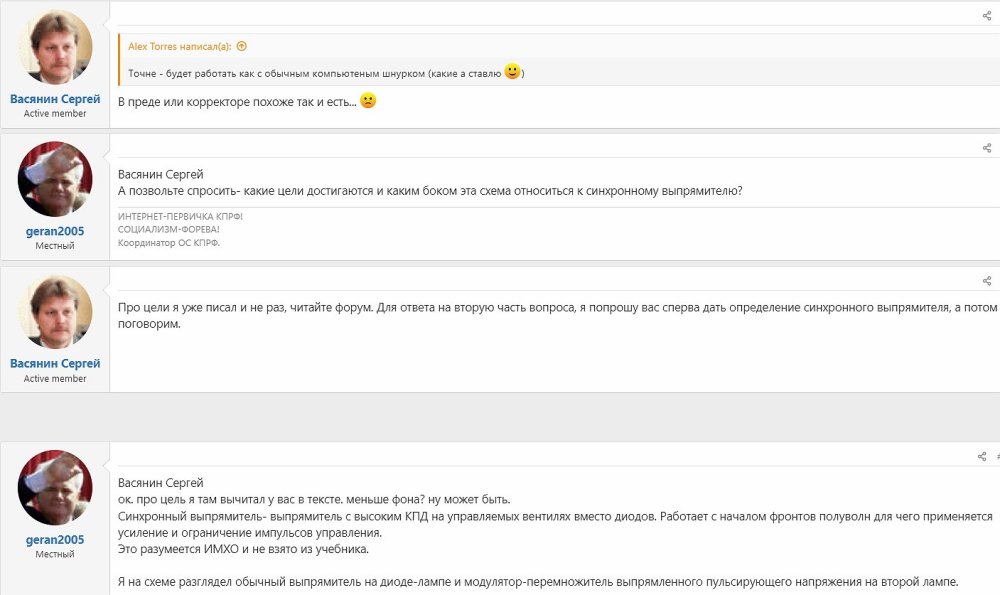This screenshot has height=595, width=1000.
Task: Share the bottom post defining synchronous rectifier
Action: click(x=981, y=456)
